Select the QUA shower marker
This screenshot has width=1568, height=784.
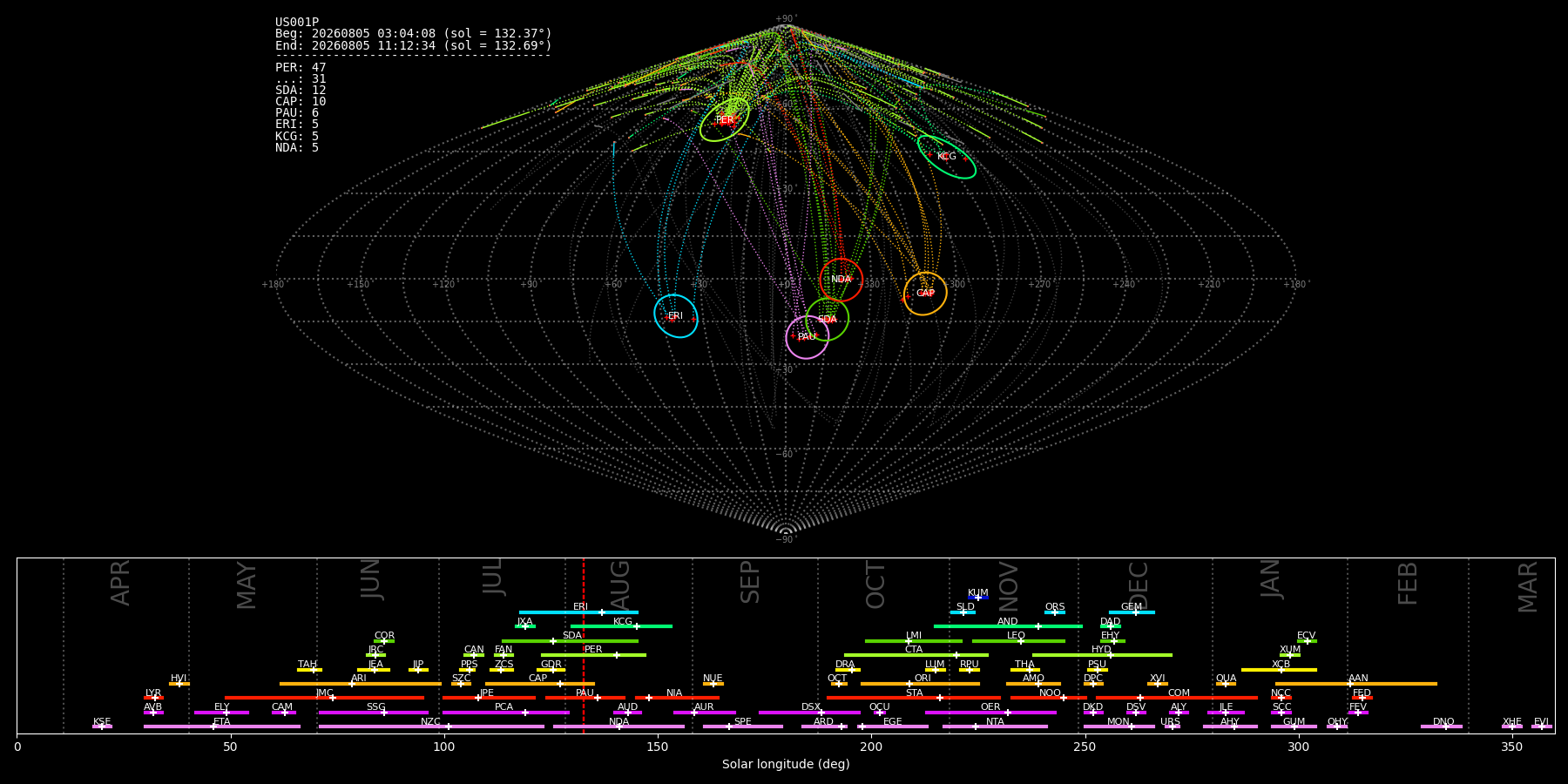(x=1226, y=684)
